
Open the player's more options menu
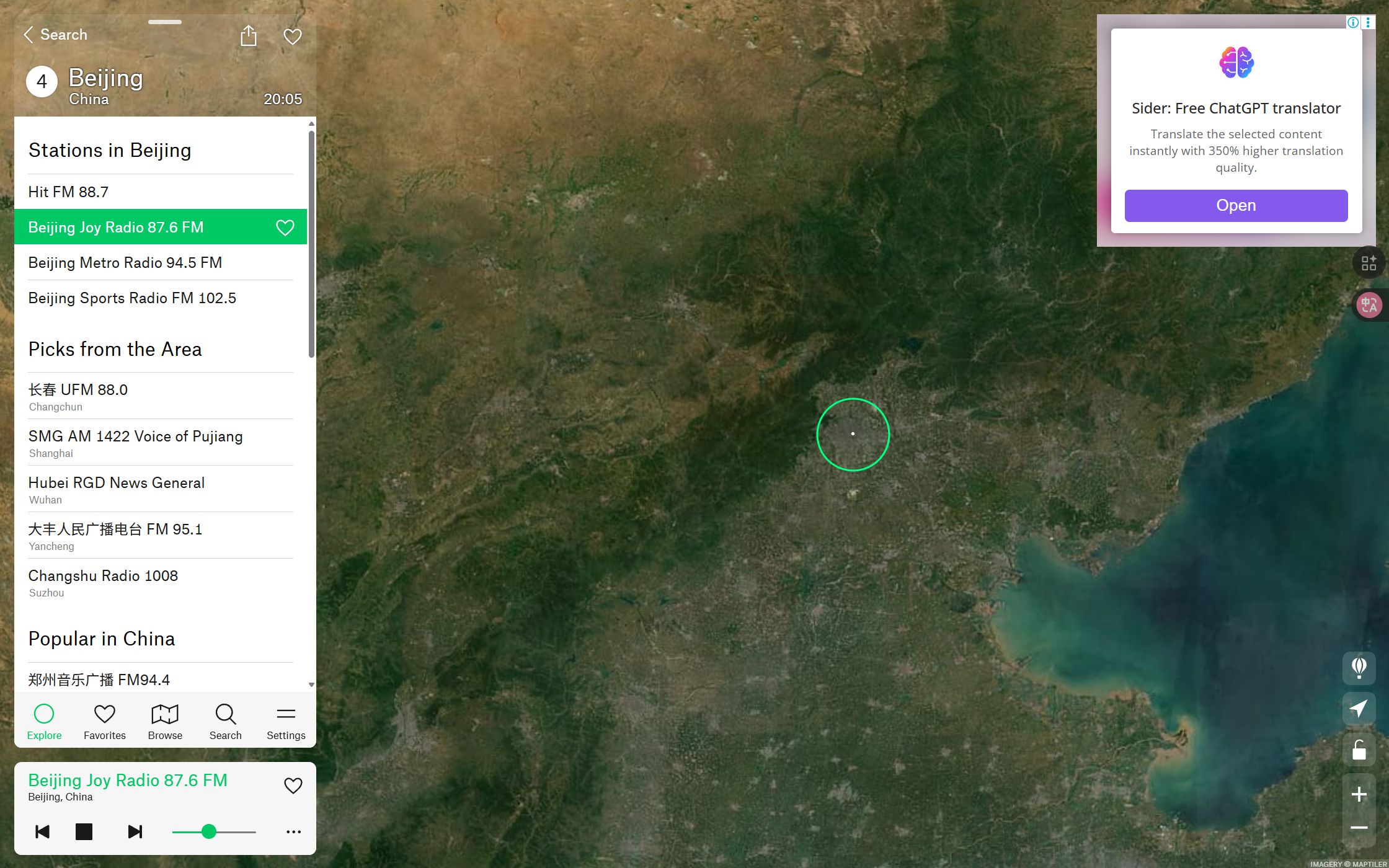(293, 831)
